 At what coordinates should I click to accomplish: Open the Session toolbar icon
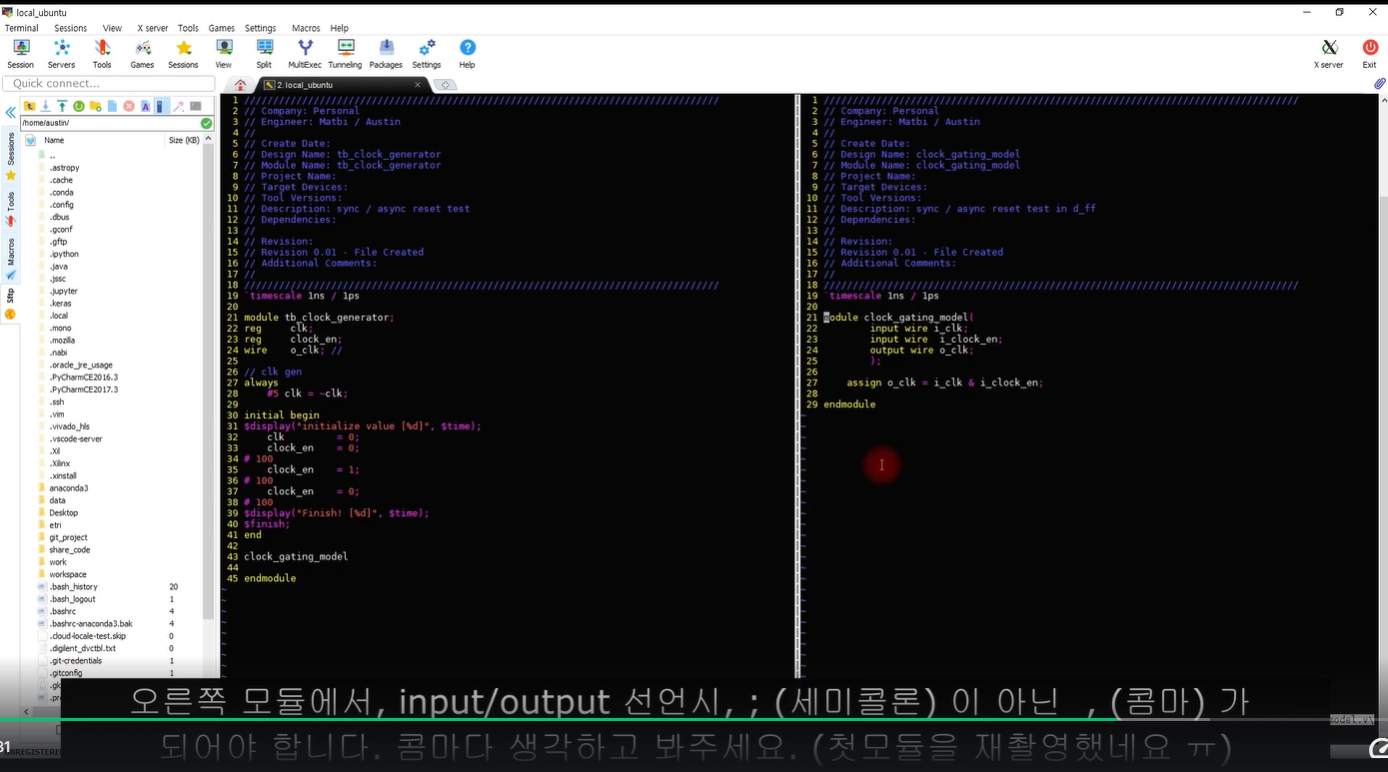point(20,54)
